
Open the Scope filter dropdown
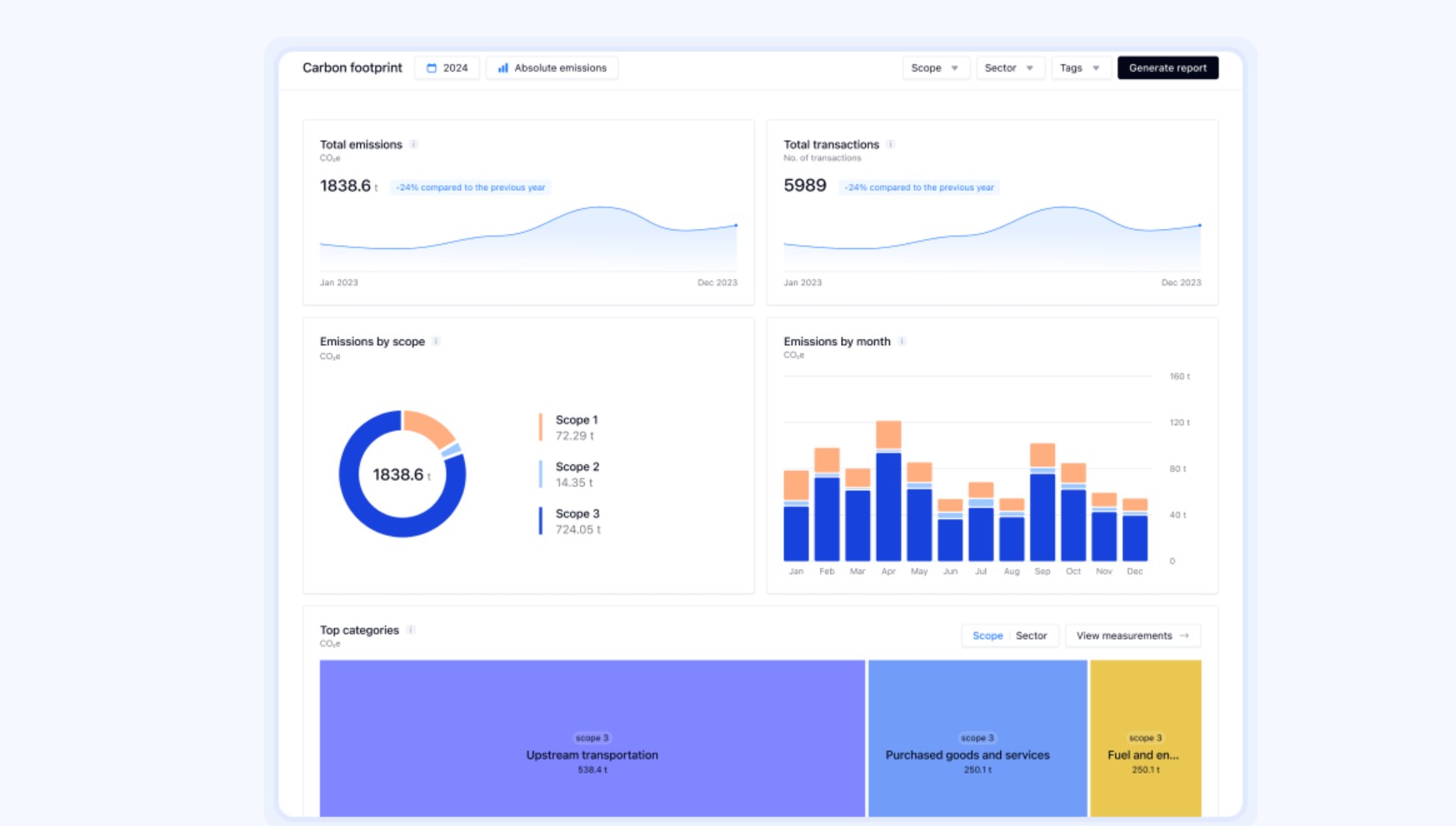tap(935, 68)
